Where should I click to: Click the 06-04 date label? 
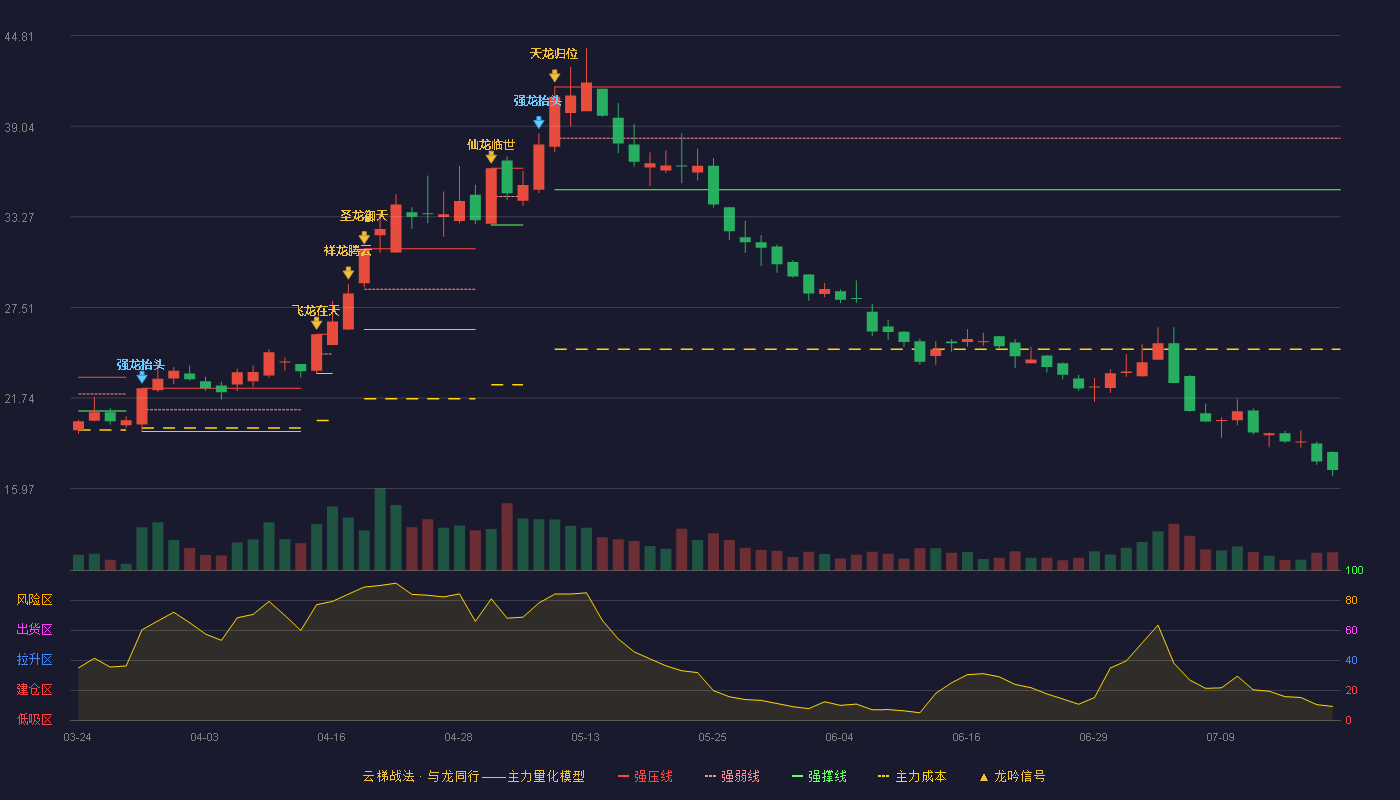[839, 737]
